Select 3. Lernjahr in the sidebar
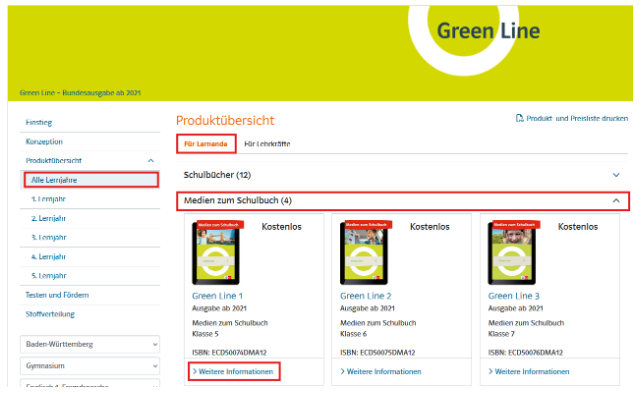 click(x=48, y=238)
